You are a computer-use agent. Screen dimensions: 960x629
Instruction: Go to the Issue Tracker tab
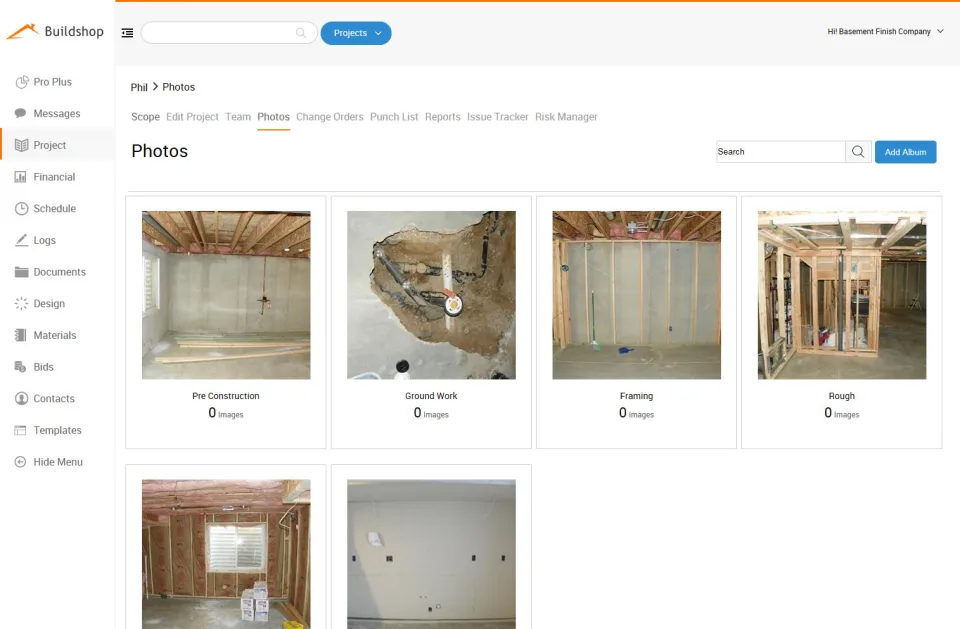pos(498,116)
